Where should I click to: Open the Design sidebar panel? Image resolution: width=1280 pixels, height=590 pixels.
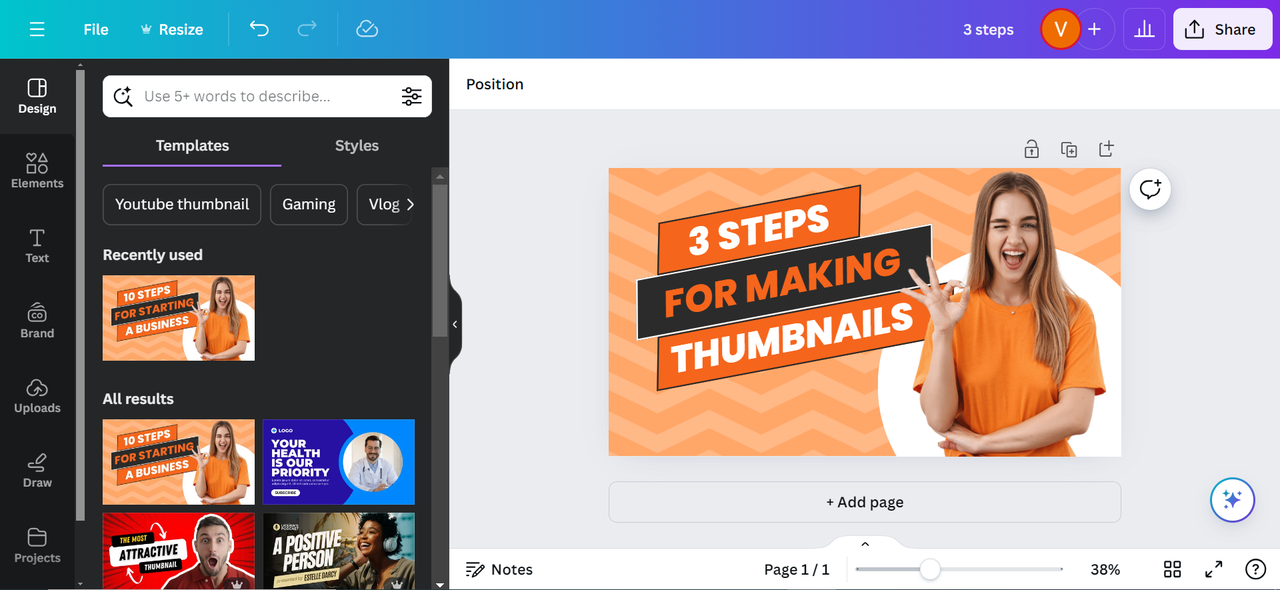point(37,96)
